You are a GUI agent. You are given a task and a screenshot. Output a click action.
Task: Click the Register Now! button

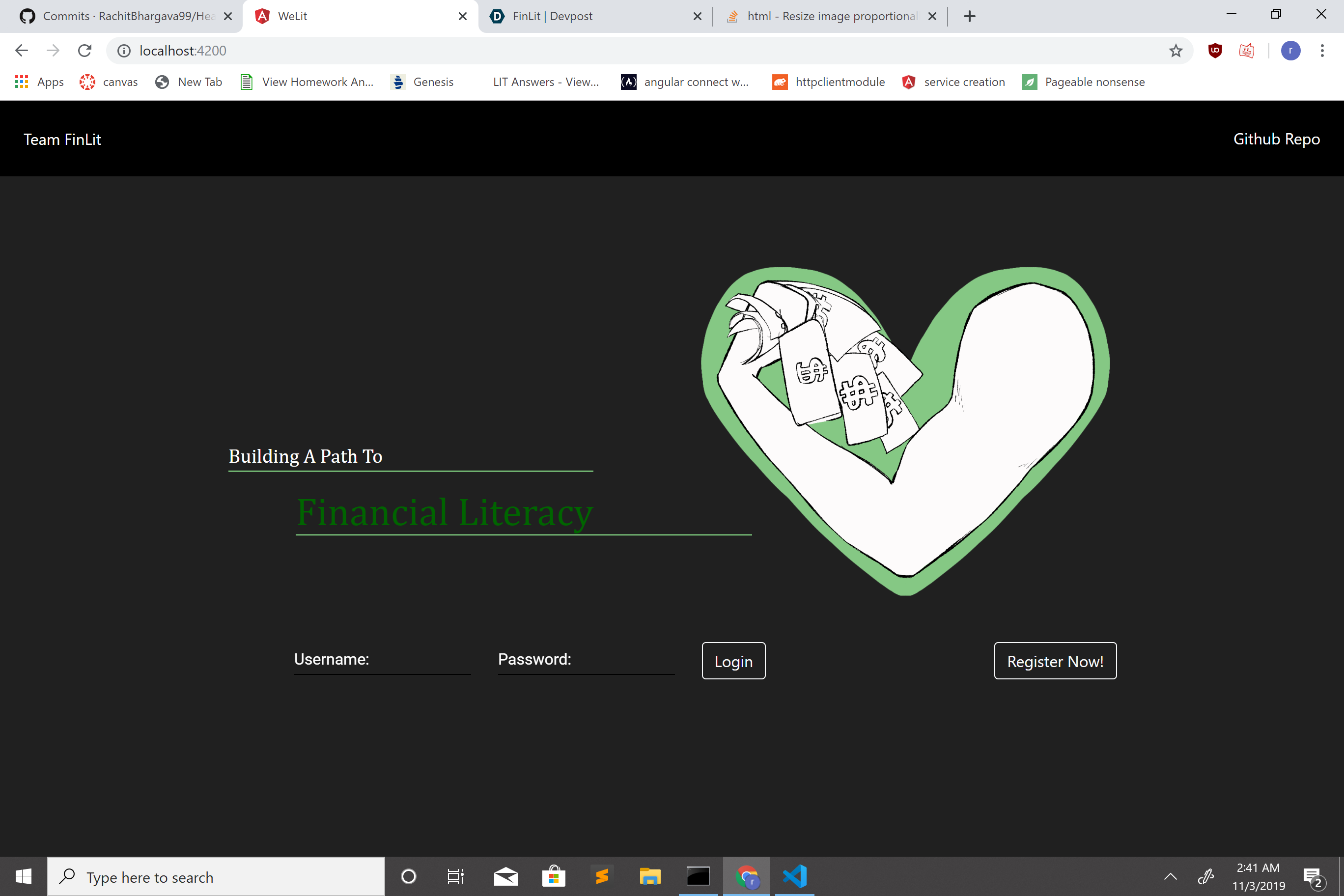[x=1055, y=661]
